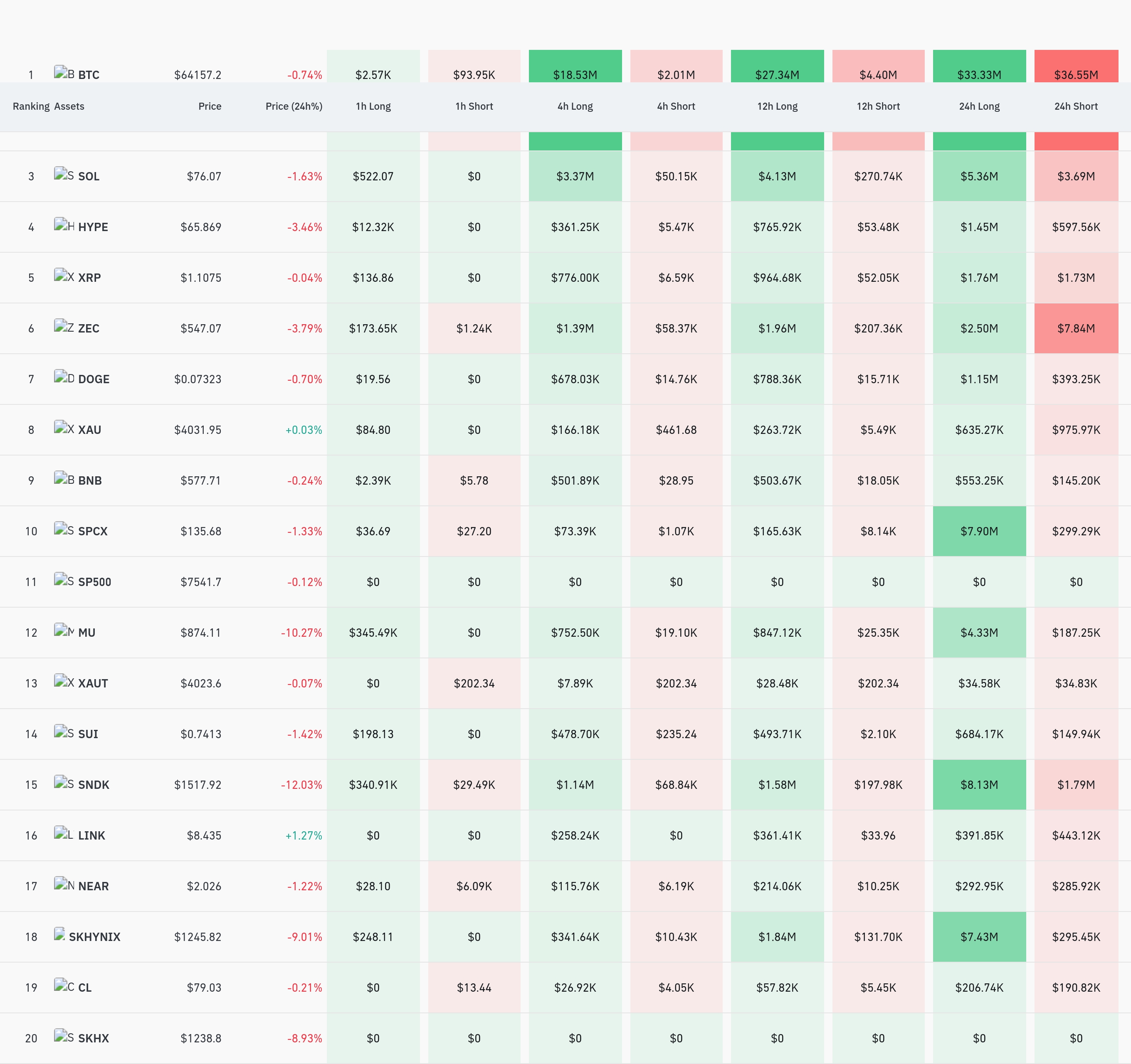The width and height of the screenshot is (1131, 1064).
Task: Click the LINK asset icon
Action: (x=64, y=833)
